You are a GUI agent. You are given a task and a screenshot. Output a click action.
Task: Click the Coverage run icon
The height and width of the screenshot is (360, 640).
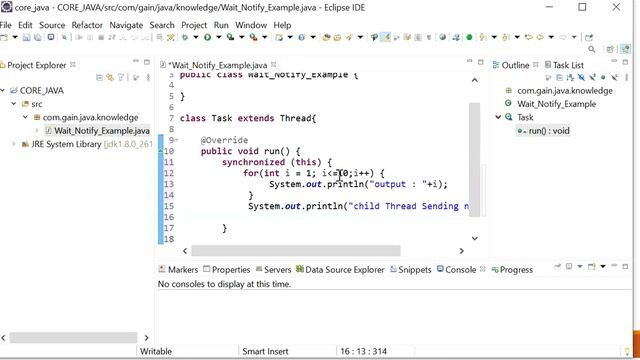pos(231,38)
